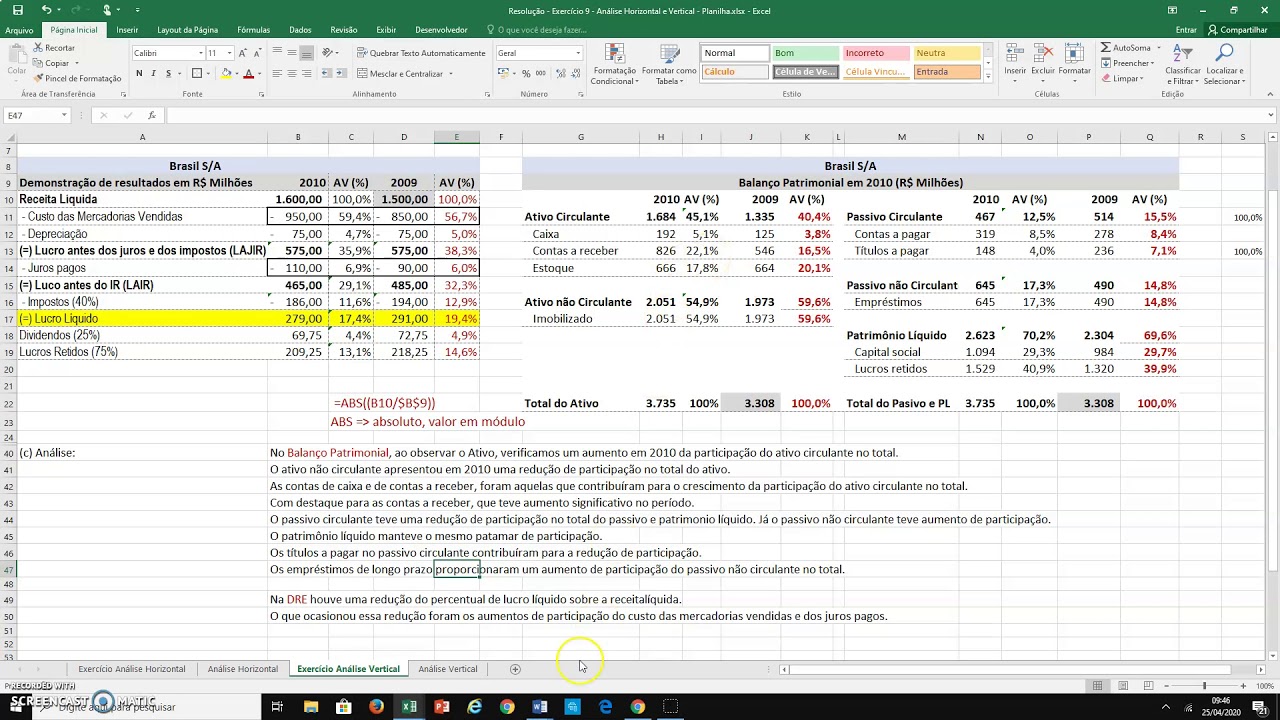Apply the Neutra cell style
This screenshot has width=1280, height=720.
click(946, 53)
